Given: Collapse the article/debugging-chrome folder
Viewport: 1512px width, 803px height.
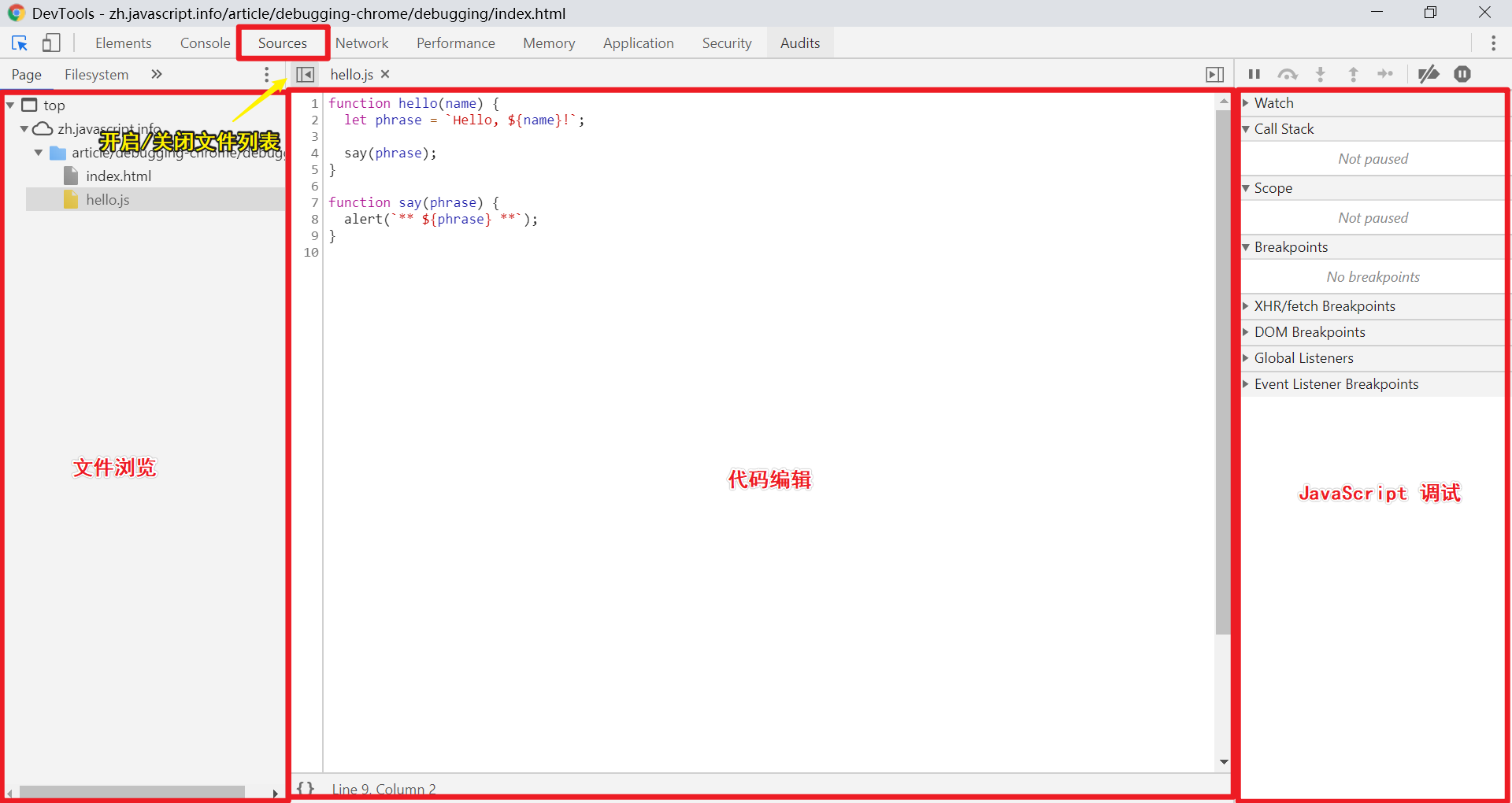Looking at the screenshot, I should pyautogui.click(x=38, y=153).
